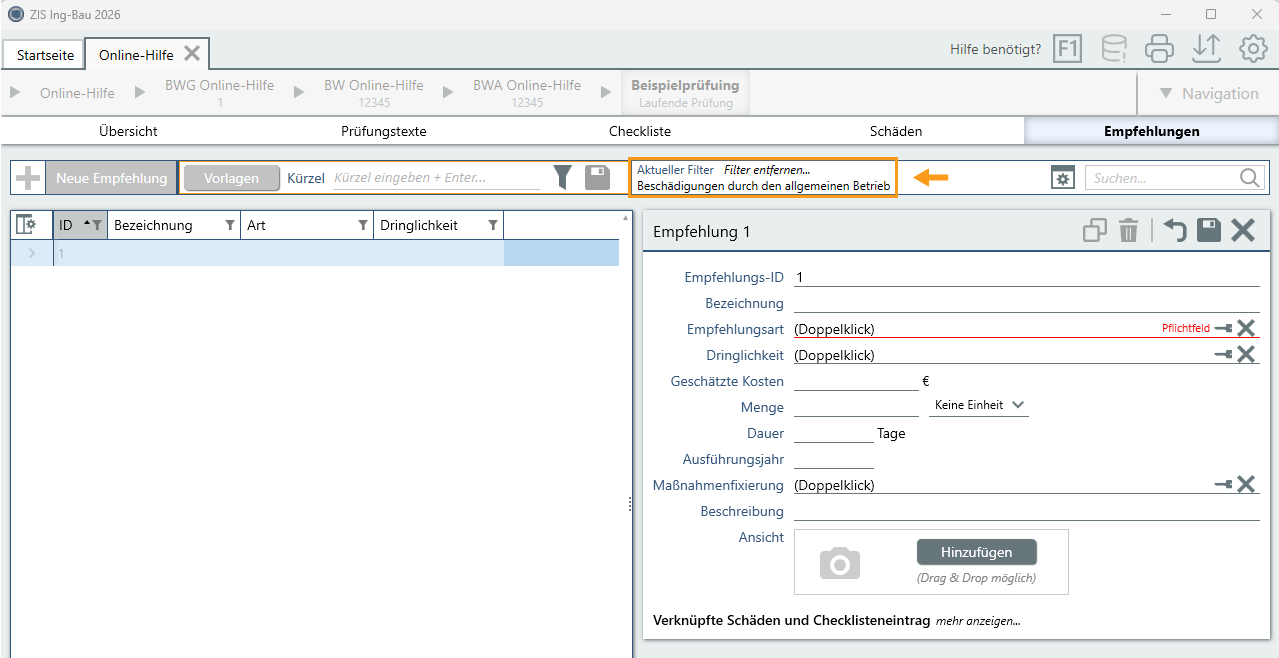
Task: Save Empfehlung 1 with the floppy disk icon
Action: [1209, 231]
